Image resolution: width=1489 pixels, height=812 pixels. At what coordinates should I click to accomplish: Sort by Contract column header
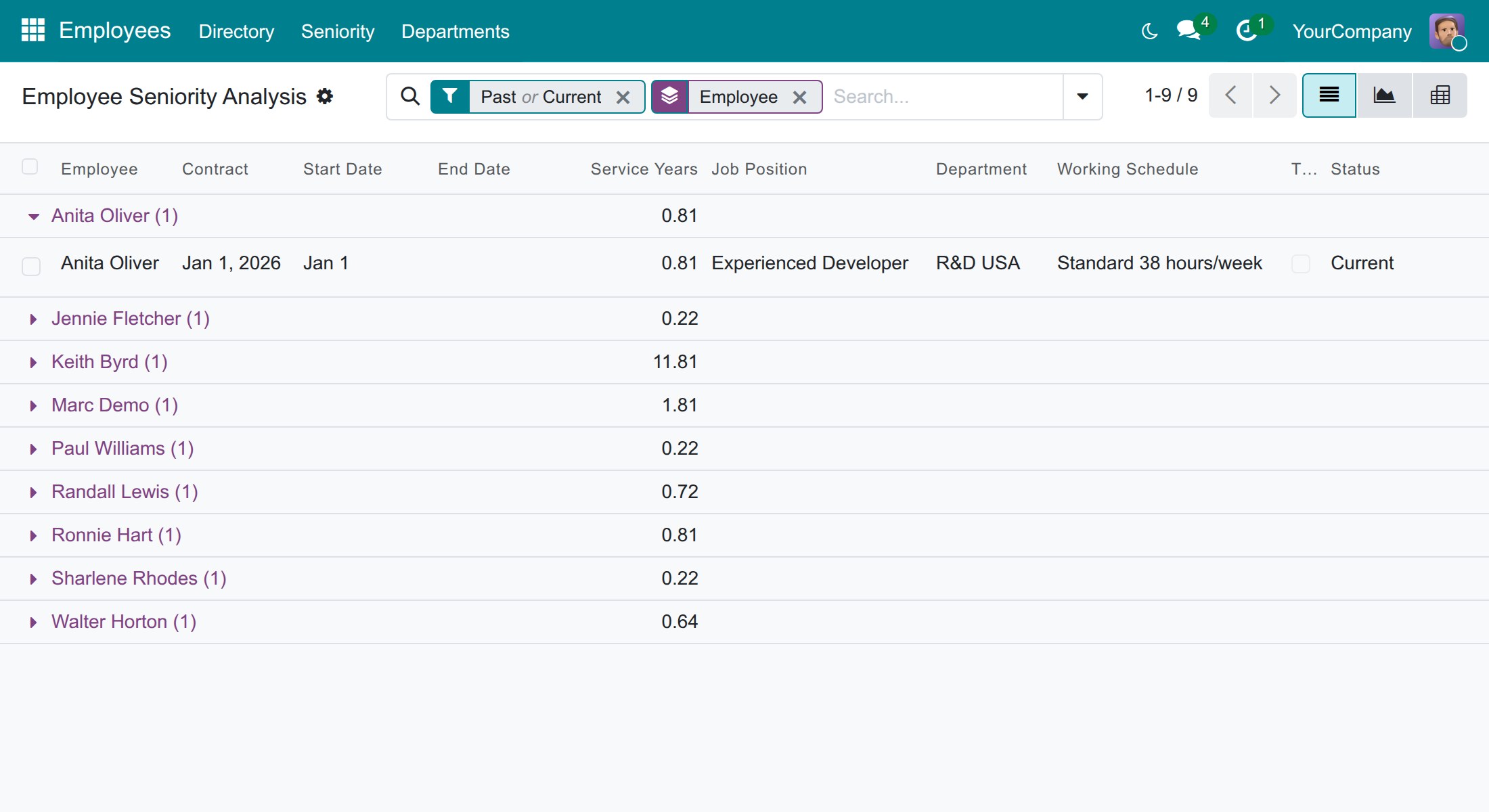click(x=215, y=169)
